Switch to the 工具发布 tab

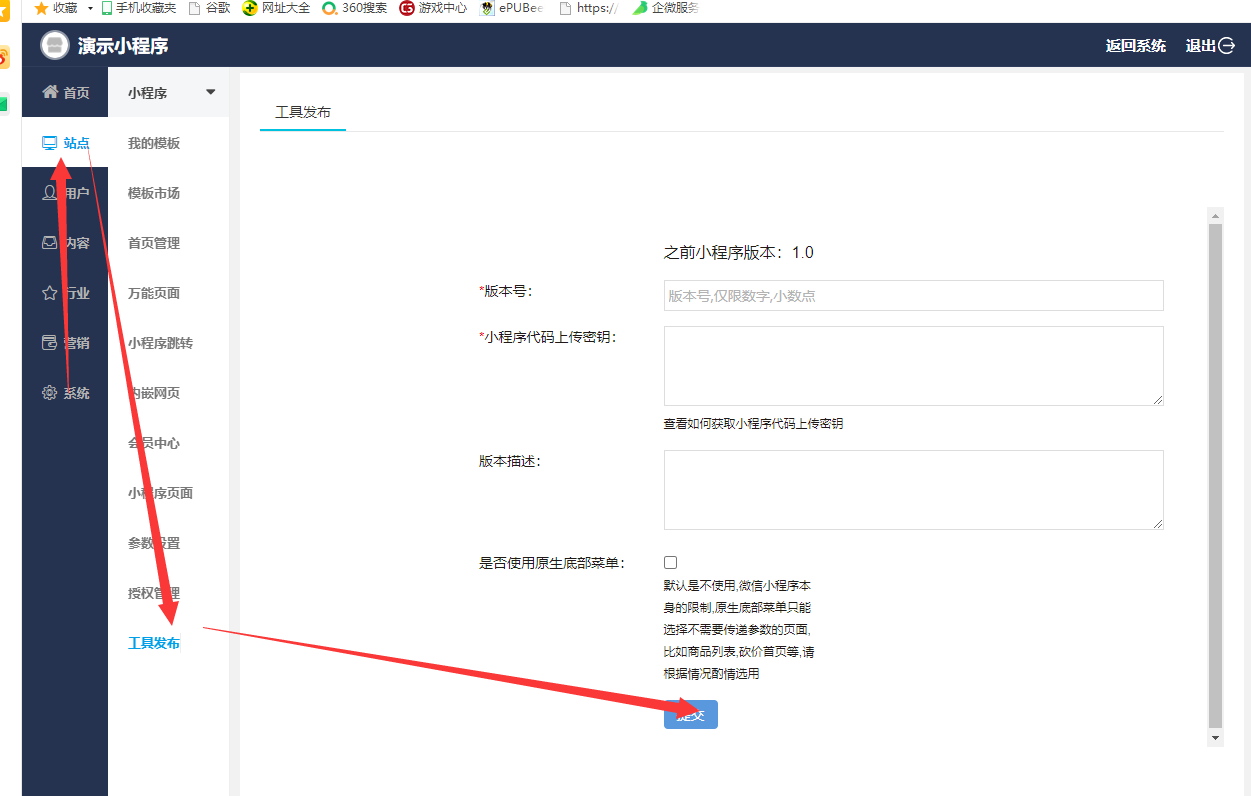click(303, 113)
